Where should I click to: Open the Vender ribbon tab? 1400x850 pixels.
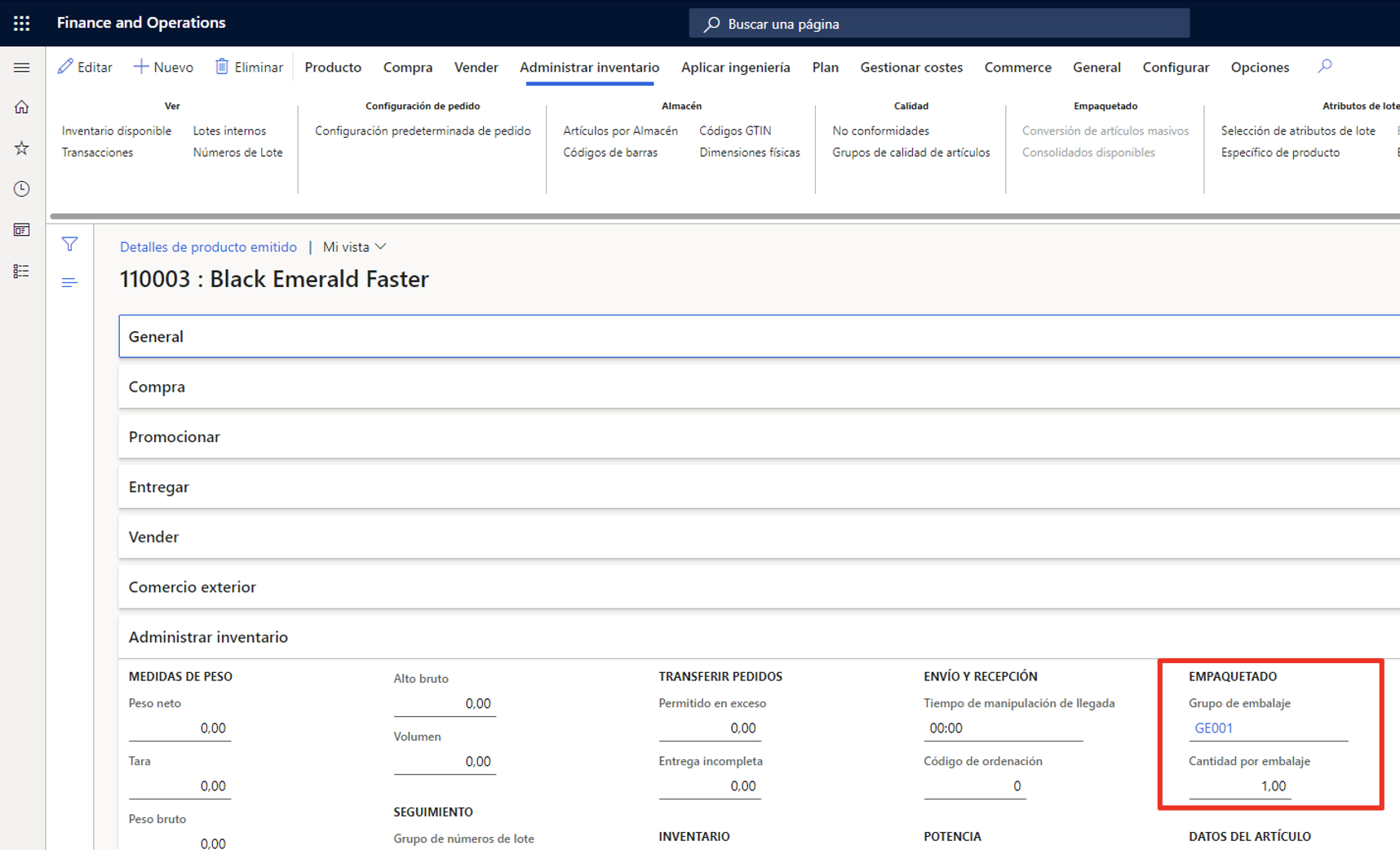coord(476,67)
